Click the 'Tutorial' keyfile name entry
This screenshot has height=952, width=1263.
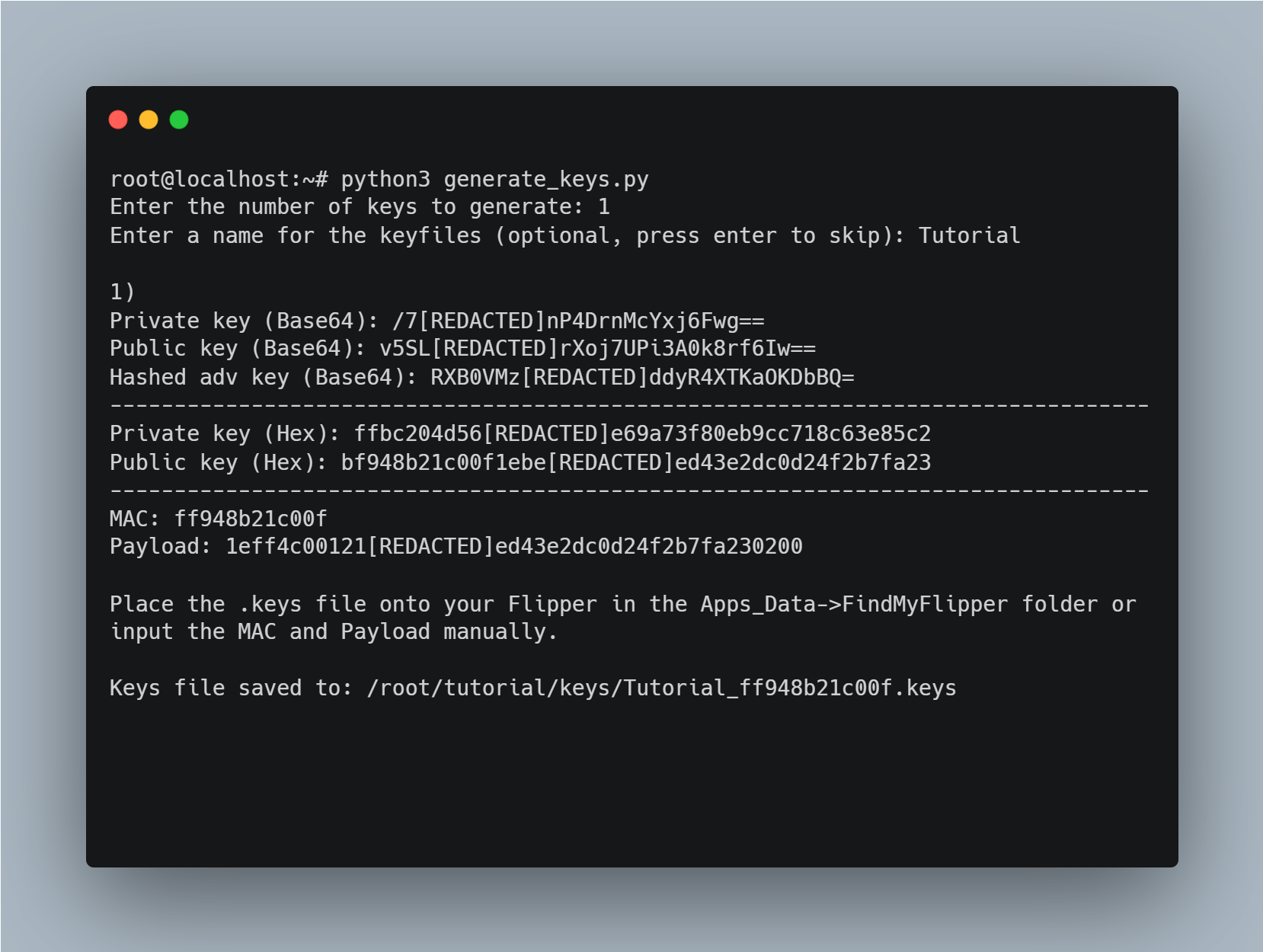pyautogui.click(x=969, y=235)
